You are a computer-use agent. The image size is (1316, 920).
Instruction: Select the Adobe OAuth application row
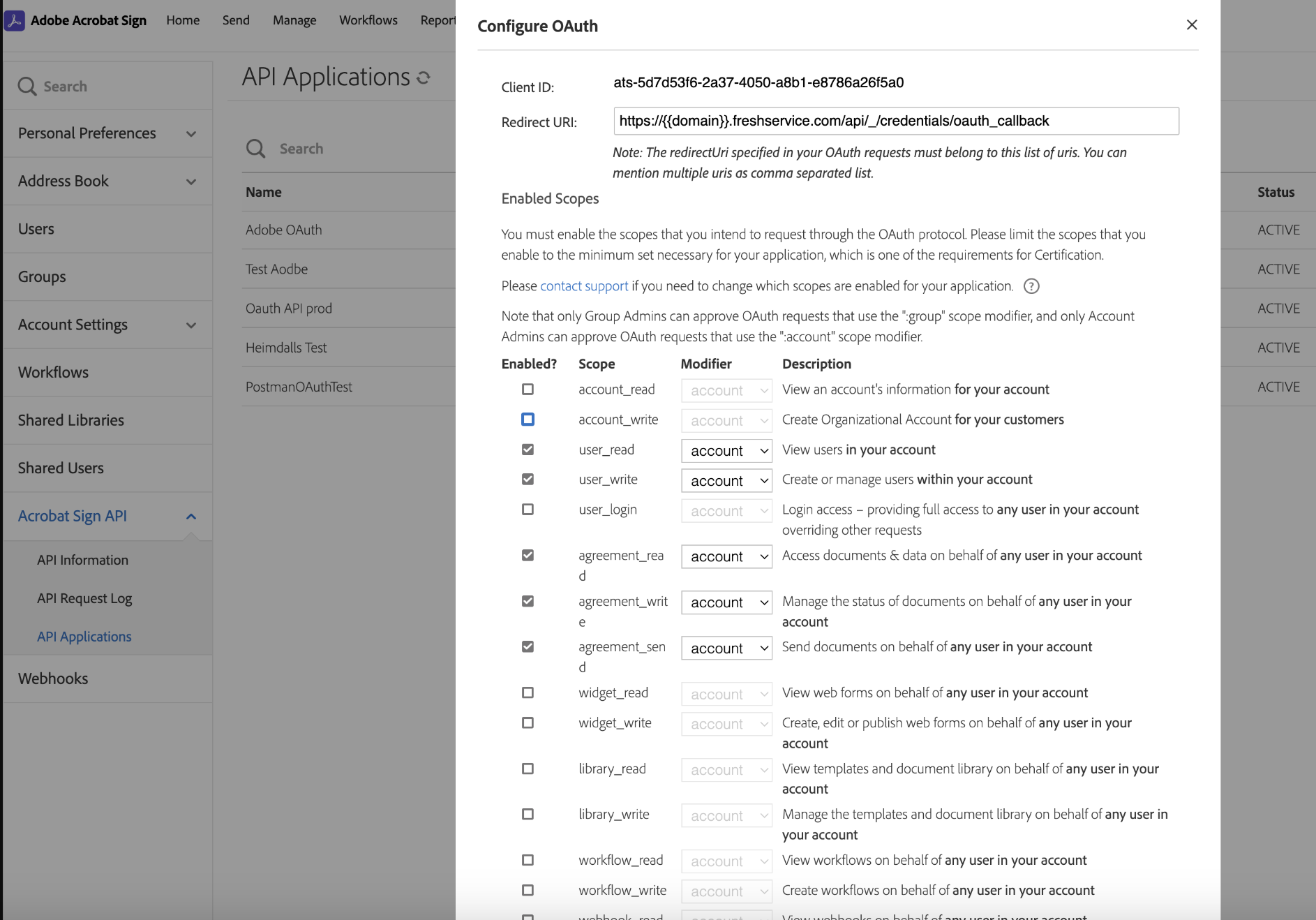(x=349, y=230)
